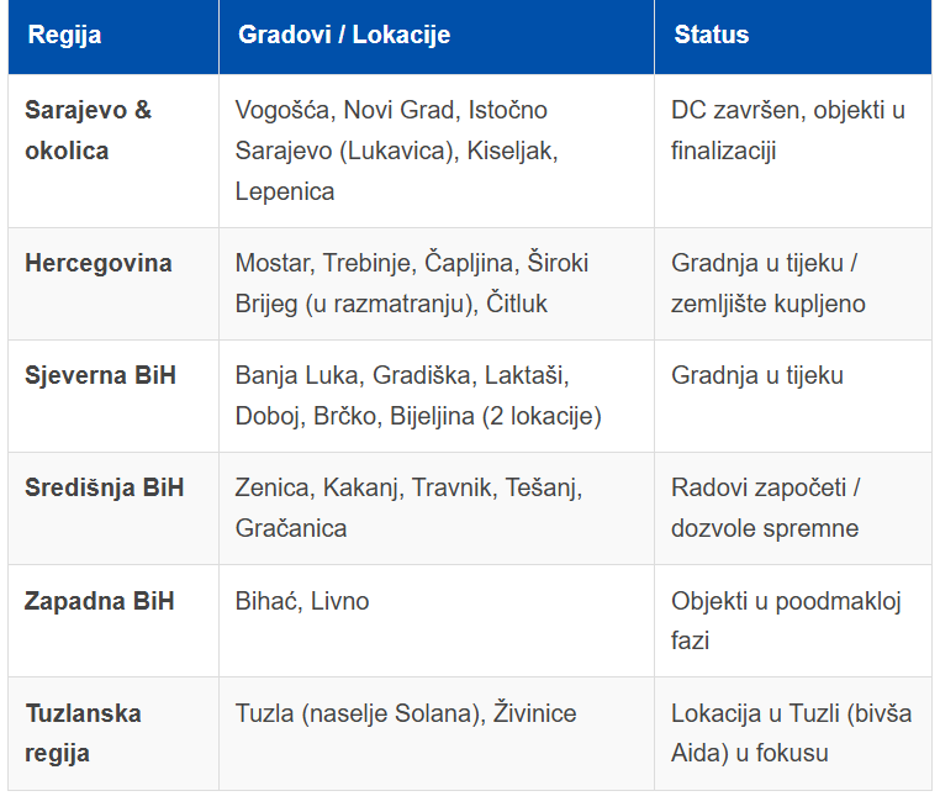This screenshot has width=940, height=812.
Task: Click the Bihać, Livno cell
Action: pos(302,601)
